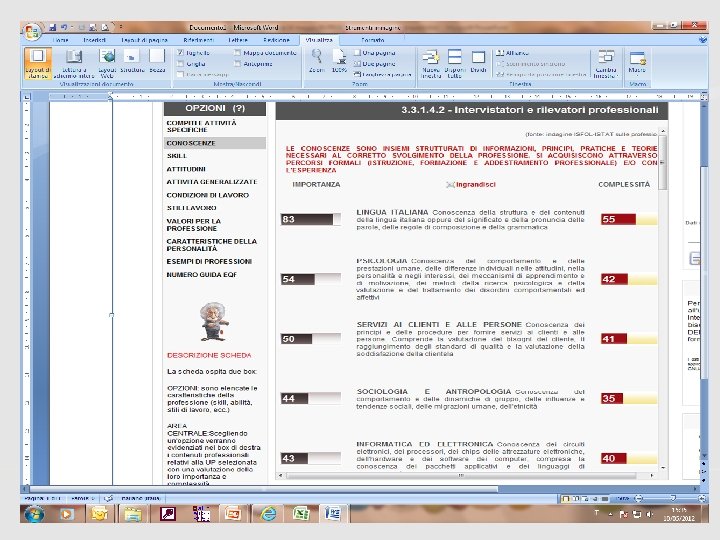The width and height of the screenshot is (720, 540).
Task: Open the Revisione tab
Action: tap(276, 40)
